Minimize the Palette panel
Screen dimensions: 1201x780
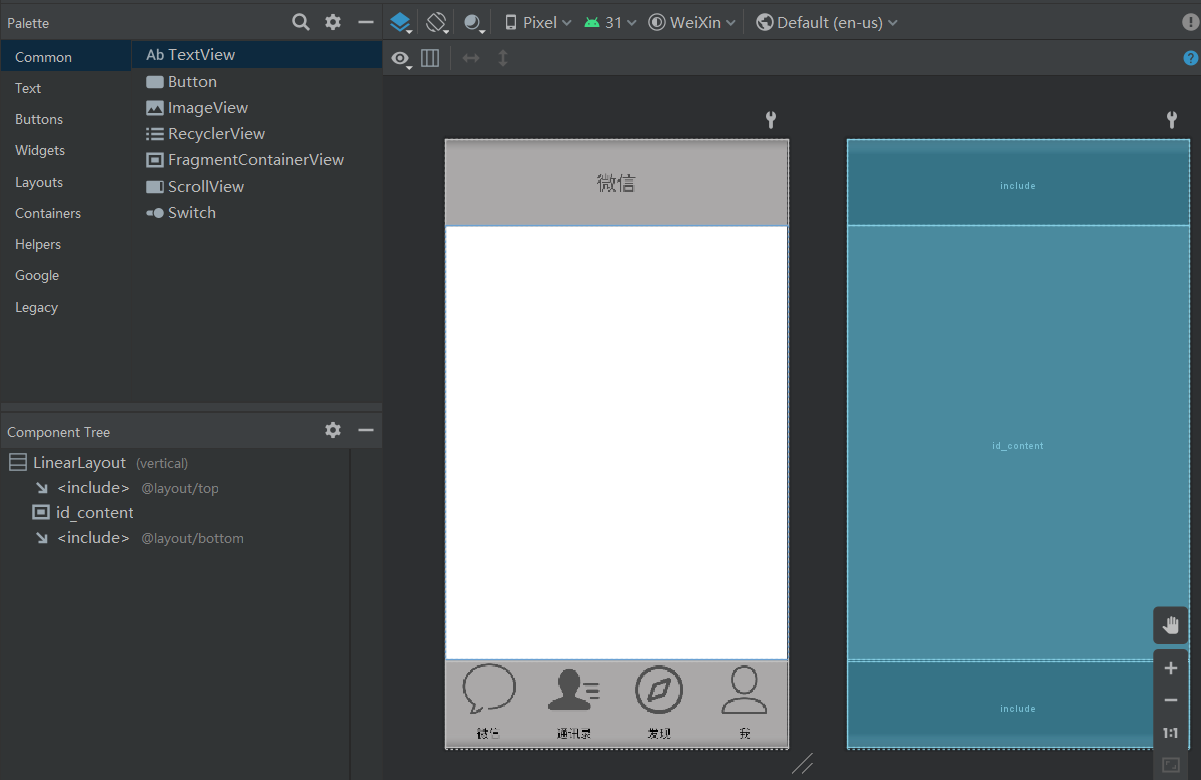pyautogui.click(x=366, y=22)
